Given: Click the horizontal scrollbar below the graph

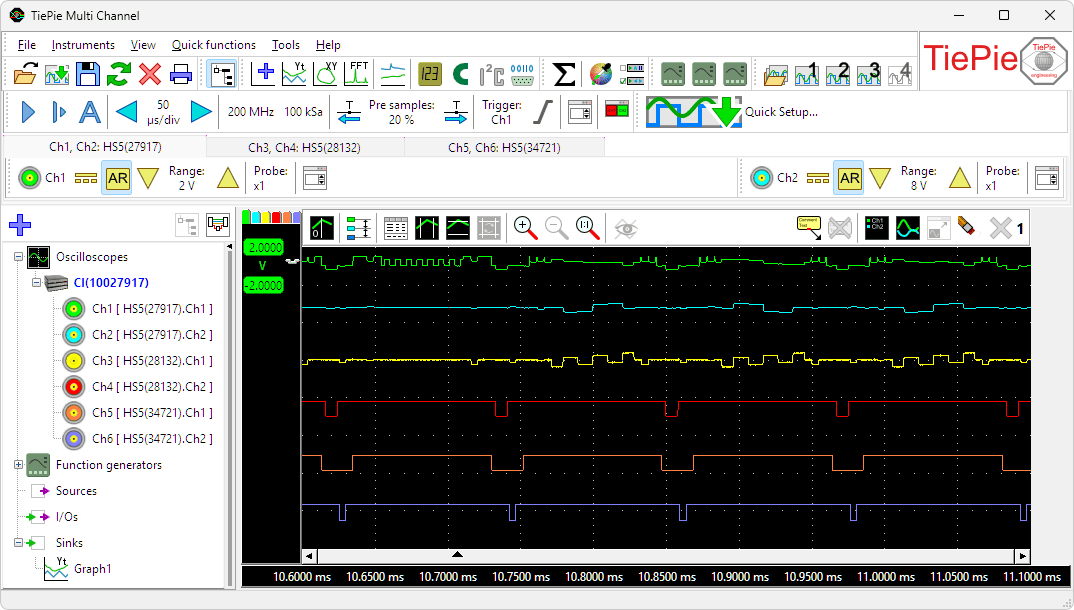Looking at the screenshot, I should (x=660, y=553).
